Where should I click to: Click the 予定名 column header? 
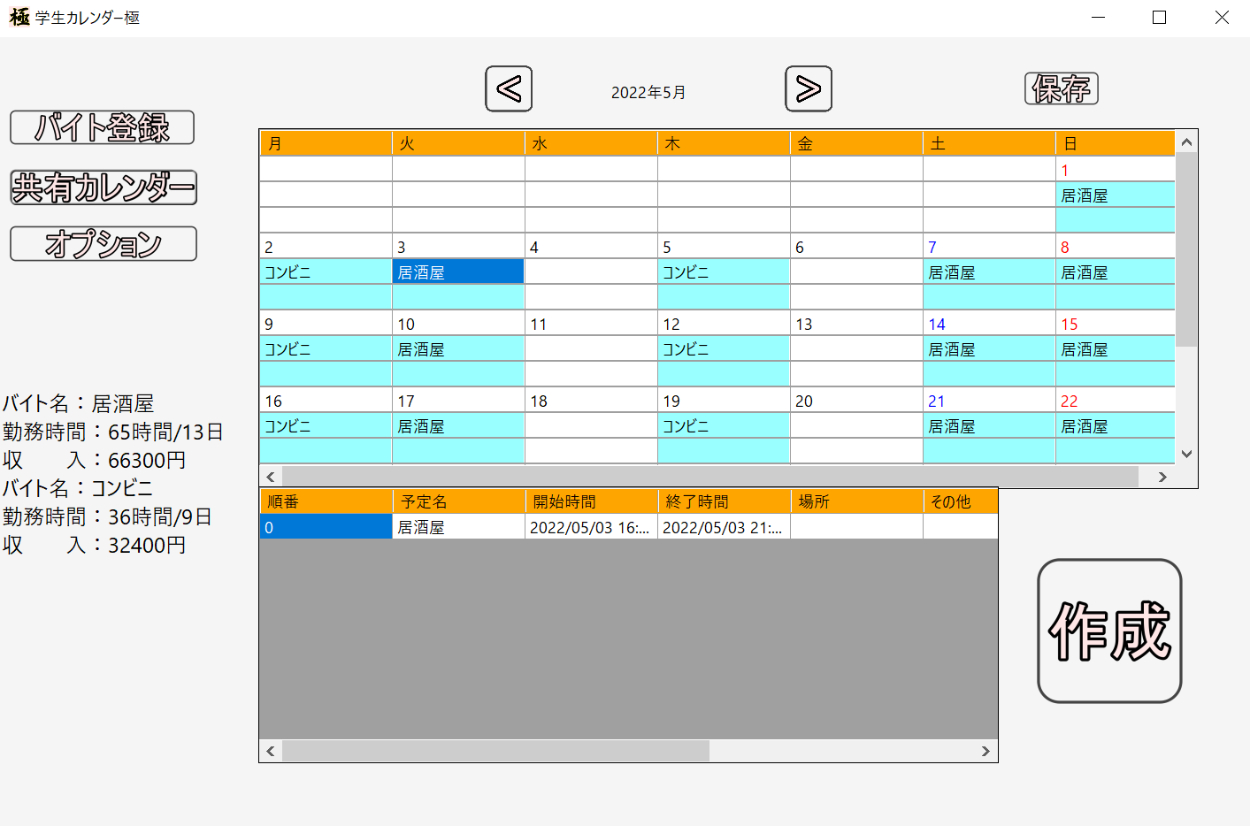pos(458,502)
